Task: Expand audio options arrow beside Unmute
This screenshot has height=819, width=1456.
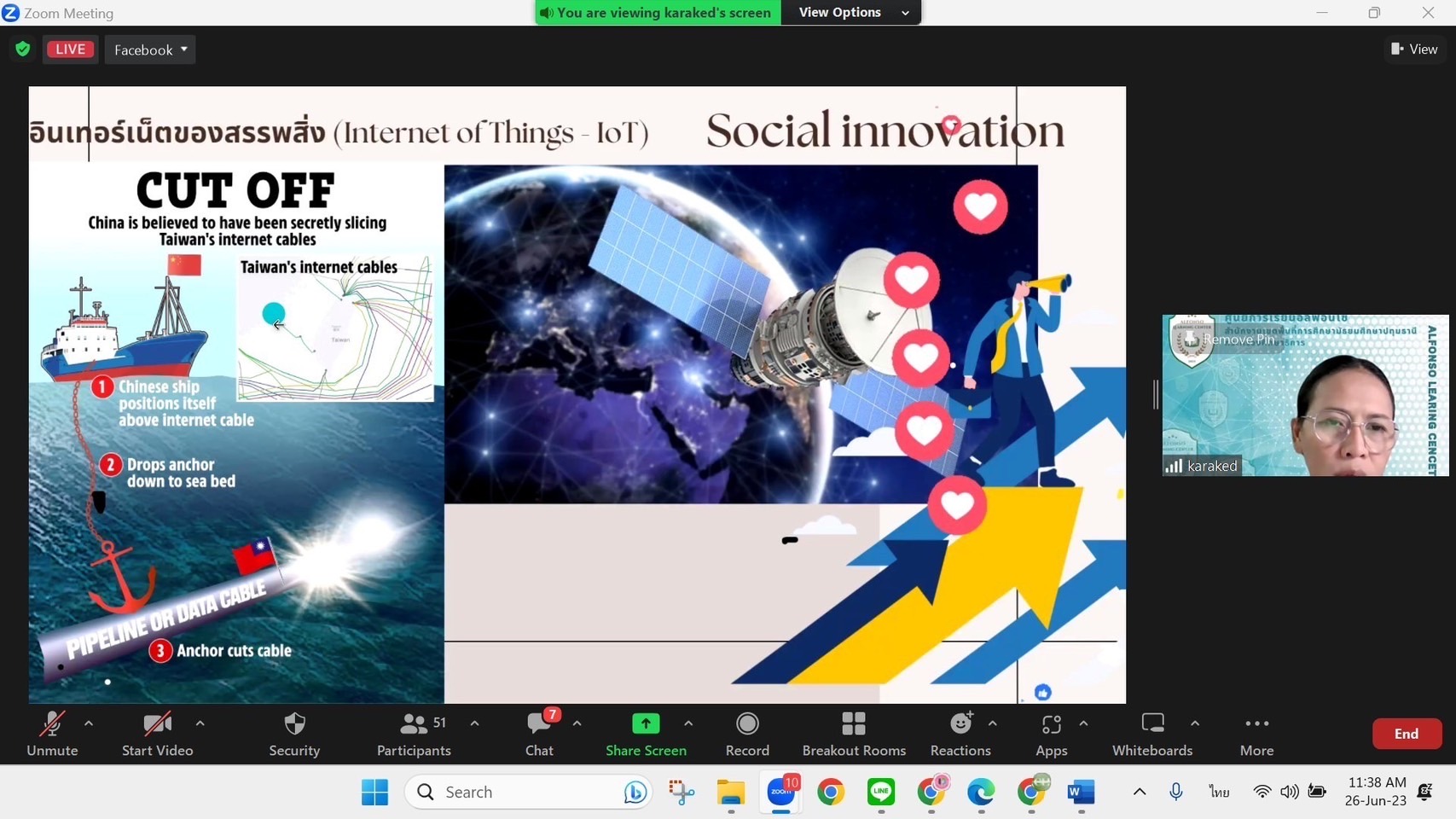Action: point(89,723)
